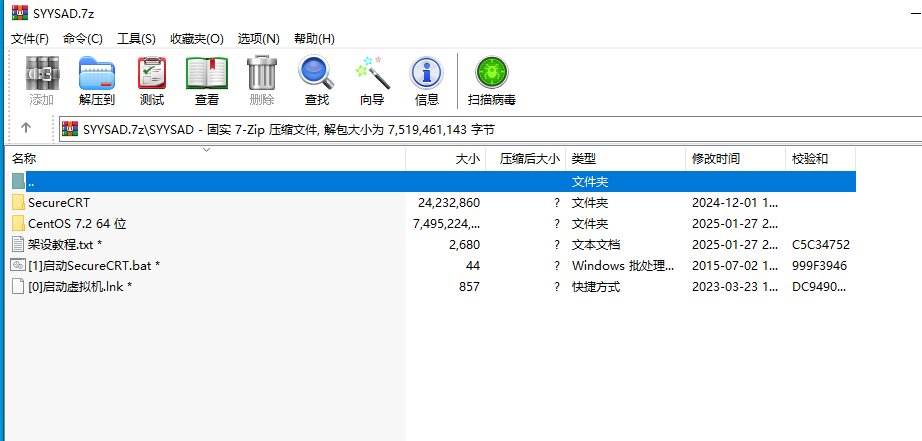Show archive Info (信息) icon

point(426,74)
